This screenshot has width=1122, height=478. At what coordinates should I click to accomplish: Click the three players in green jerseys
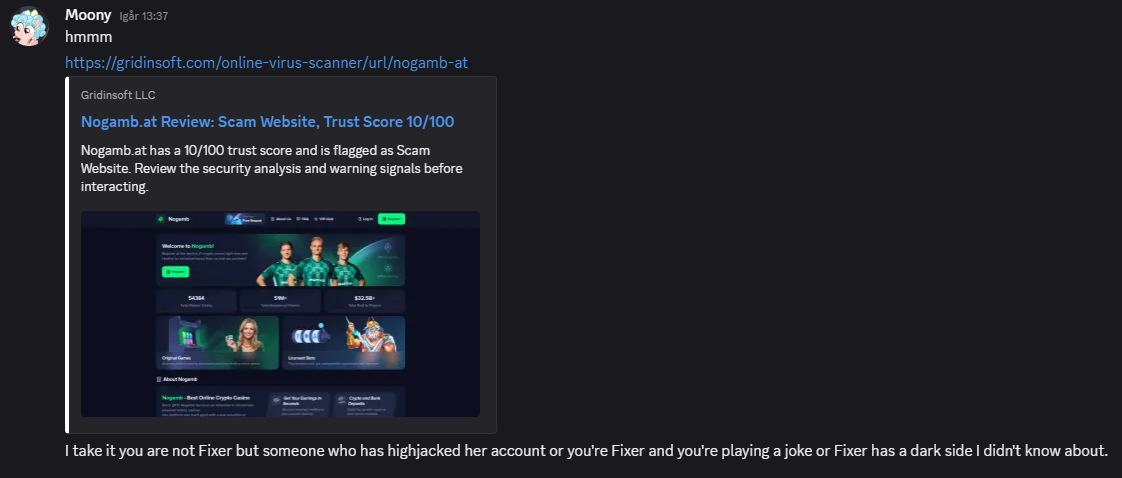click(x=311, y=263)
